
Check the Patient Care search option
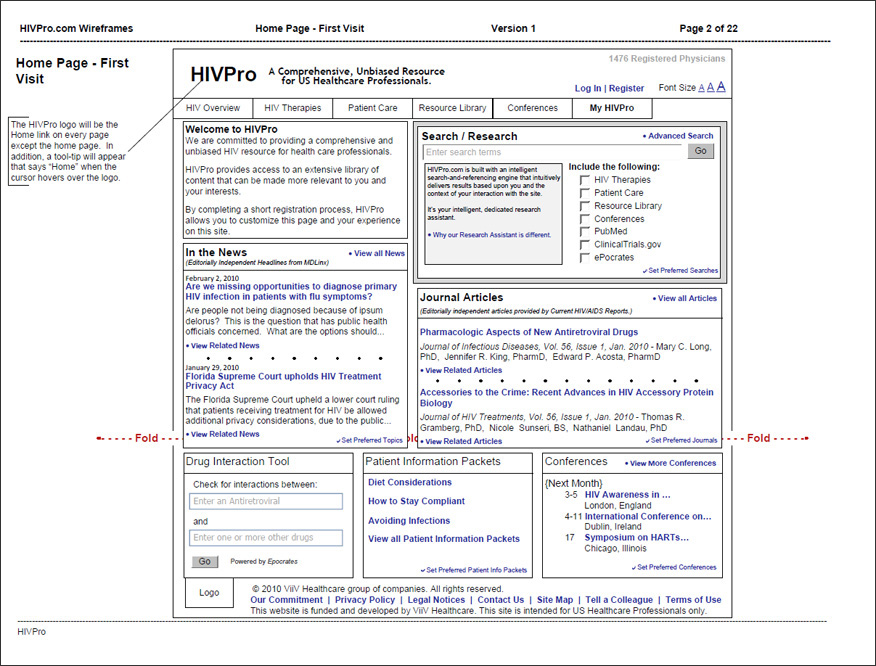coord(585,193)
